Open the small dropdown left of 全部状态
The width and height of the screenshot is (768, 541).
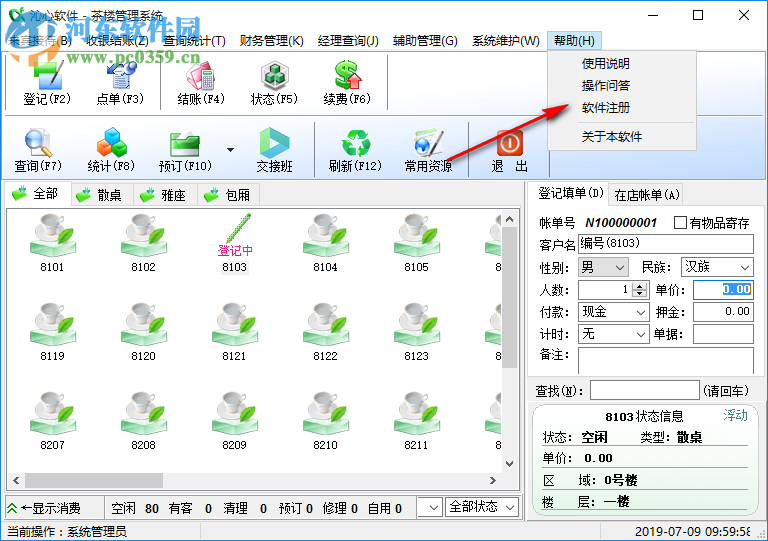(x=430, y=507)
